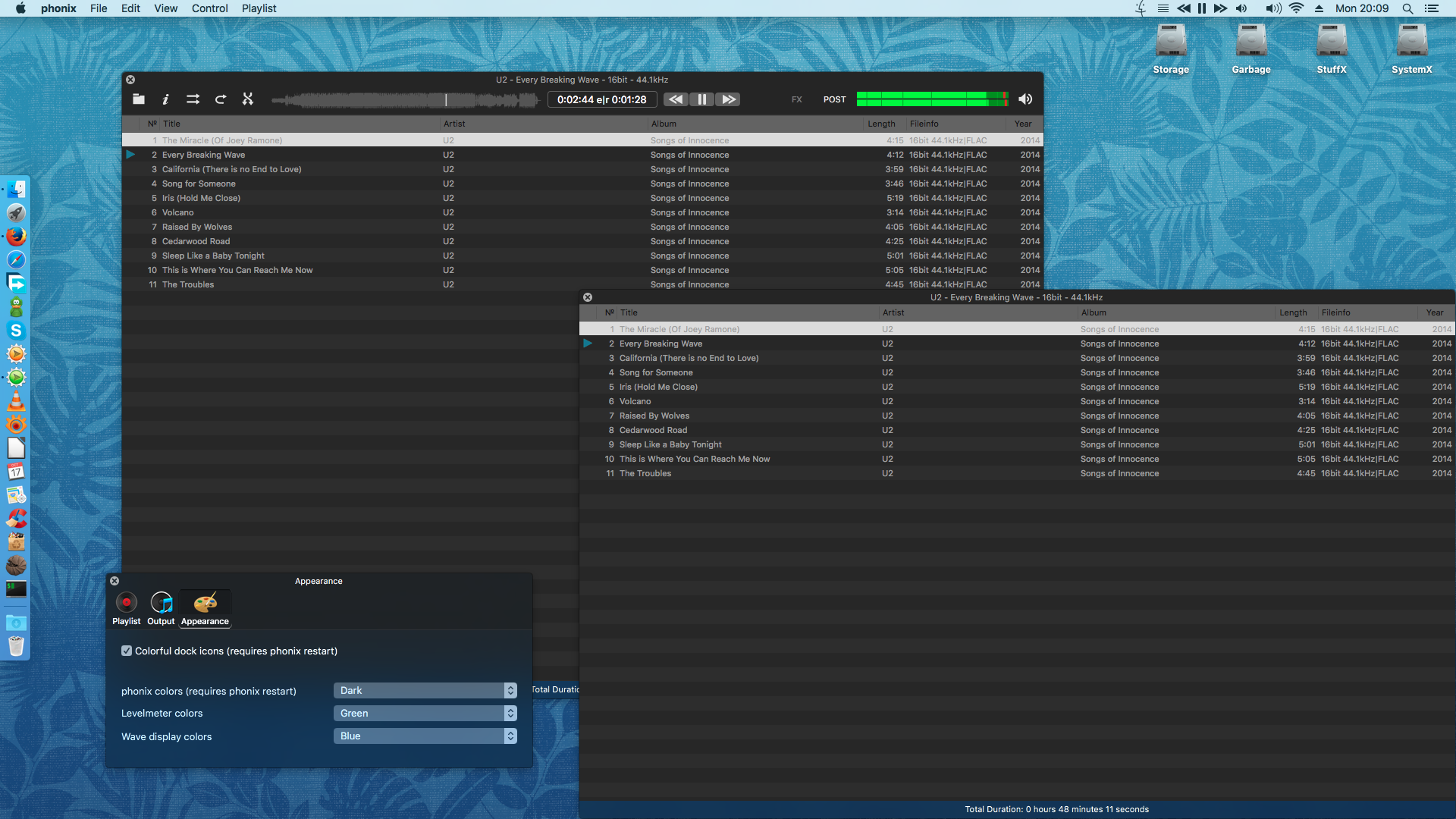Open the View menu

click(x=165, y=8)
